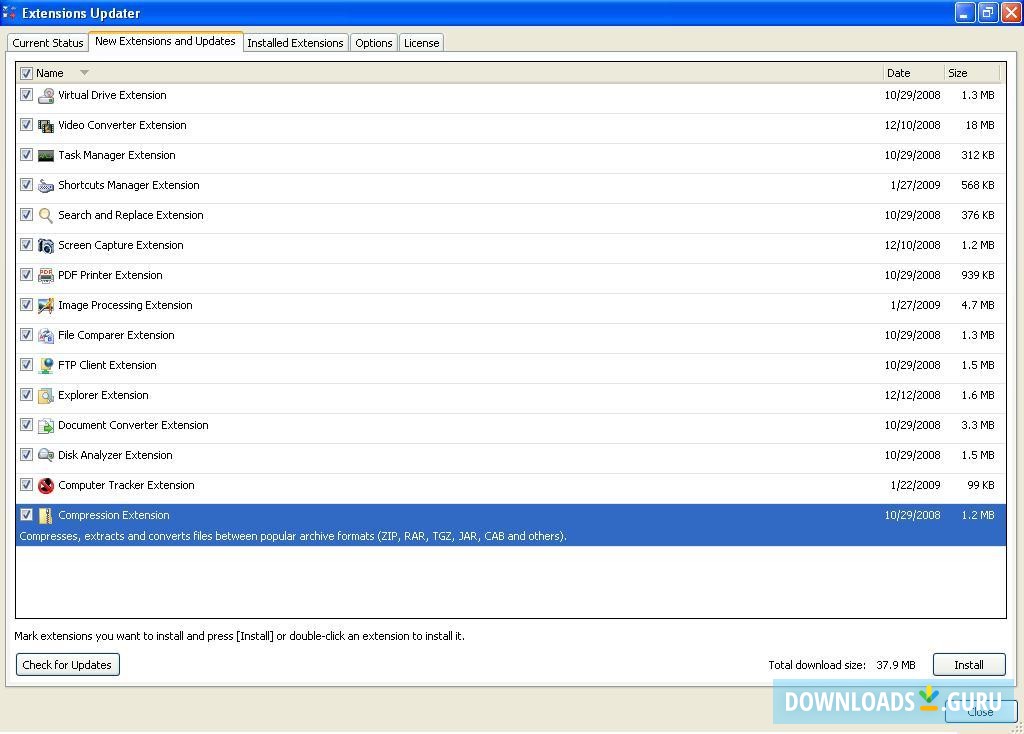This screenshot has height=734, width=1024.
Task: Click the Disk Analyzer Extension icon
Action: (x=46, y=455)
